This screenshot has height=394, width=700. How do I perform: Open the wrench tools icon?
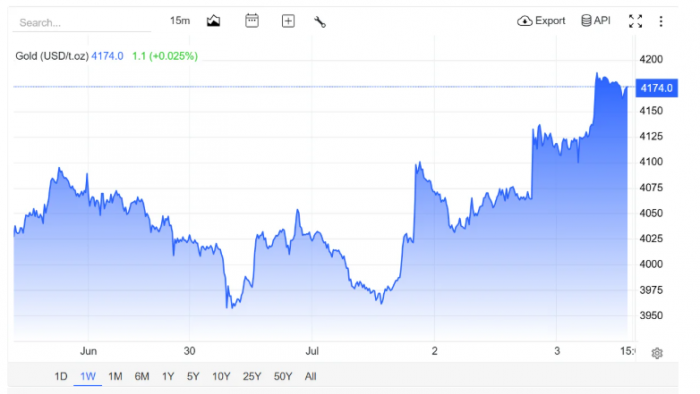(320, 21)
